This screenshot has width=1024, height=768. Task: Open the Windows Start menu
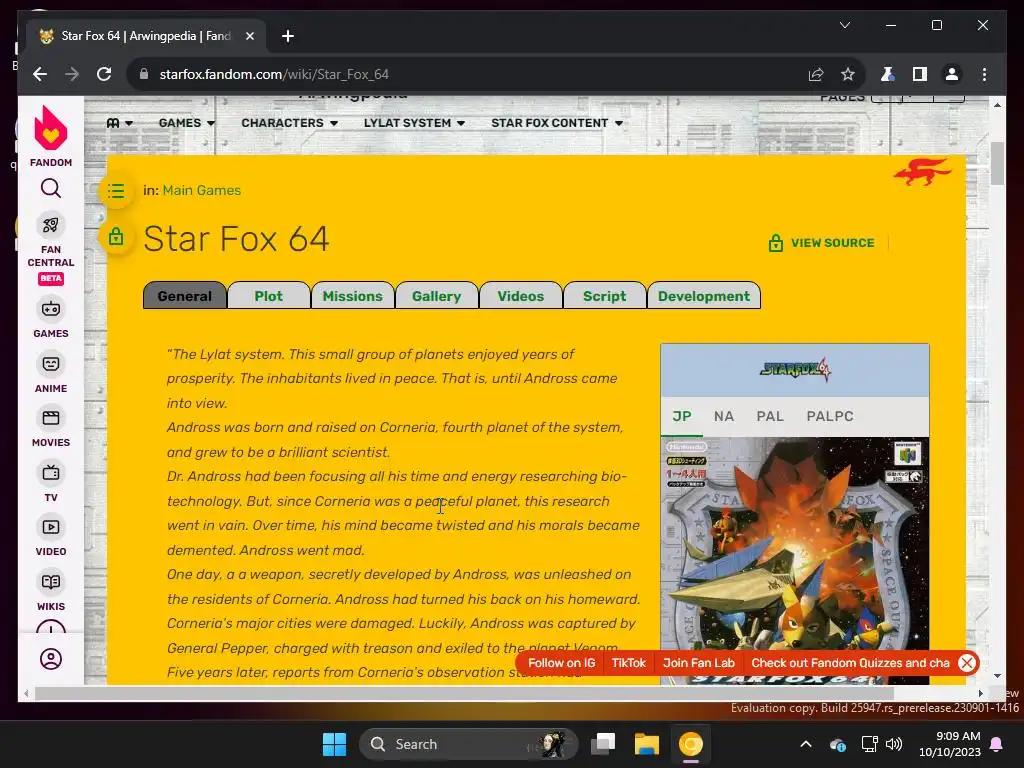pos(334,744)
